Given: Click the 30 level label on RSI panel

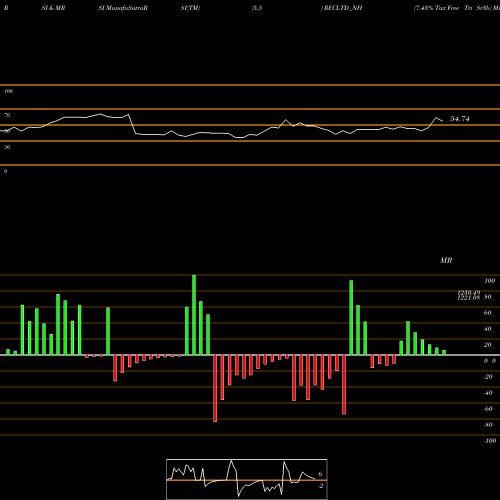Looking at the screenshot, I should click(x=7, y=147).
